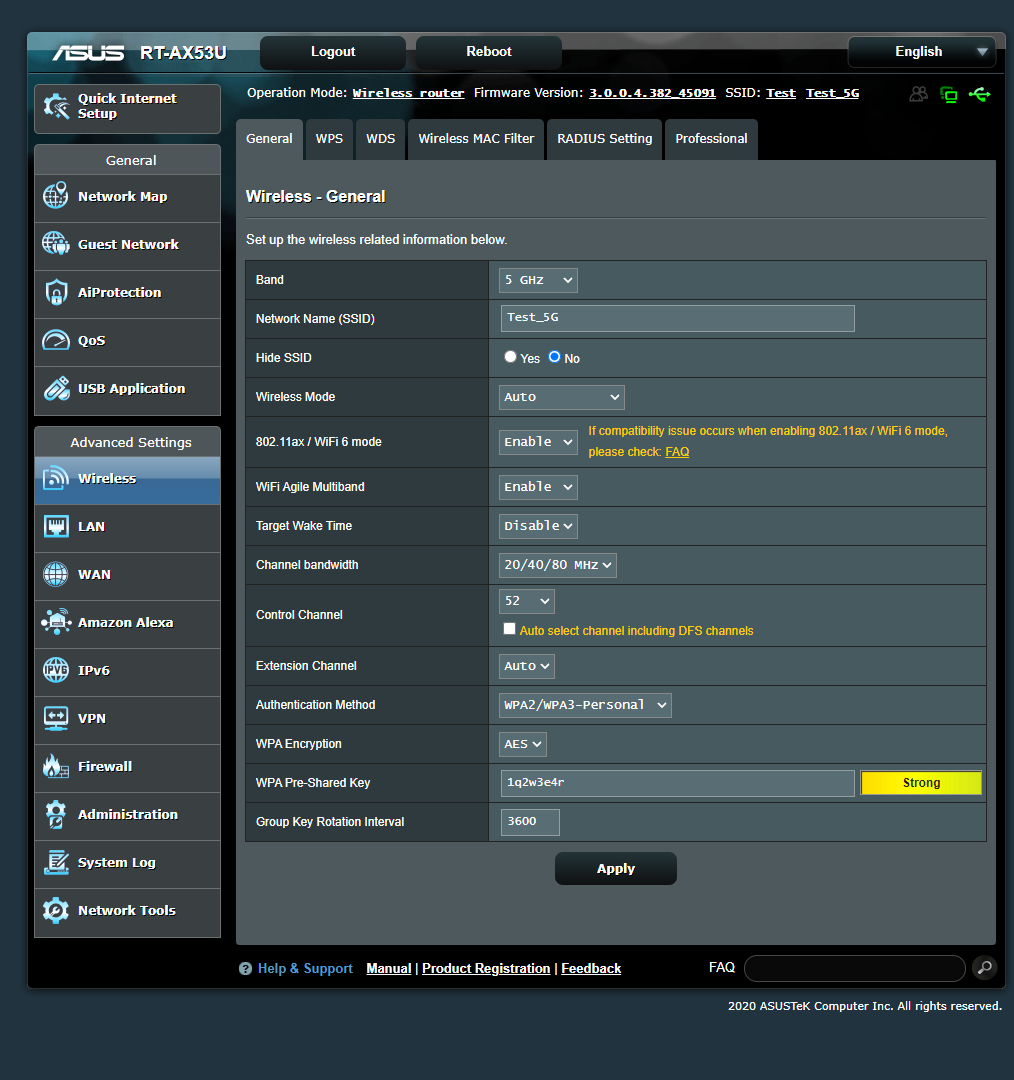Enable auto select channel including DFS channels
The width and height of the screenshot is (1014, 1080).
[509, 628]
